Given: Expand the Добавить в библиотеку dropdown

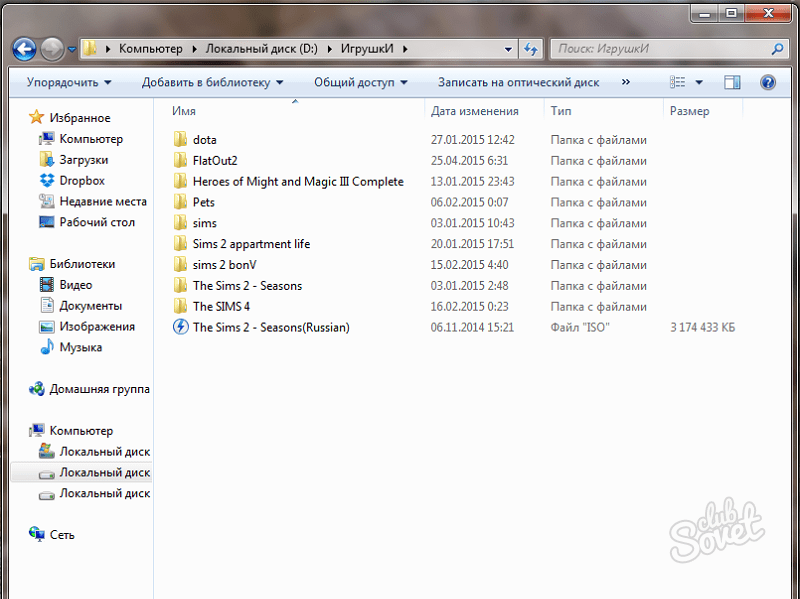Looking at the screenshot, I should tap(212, 82).
